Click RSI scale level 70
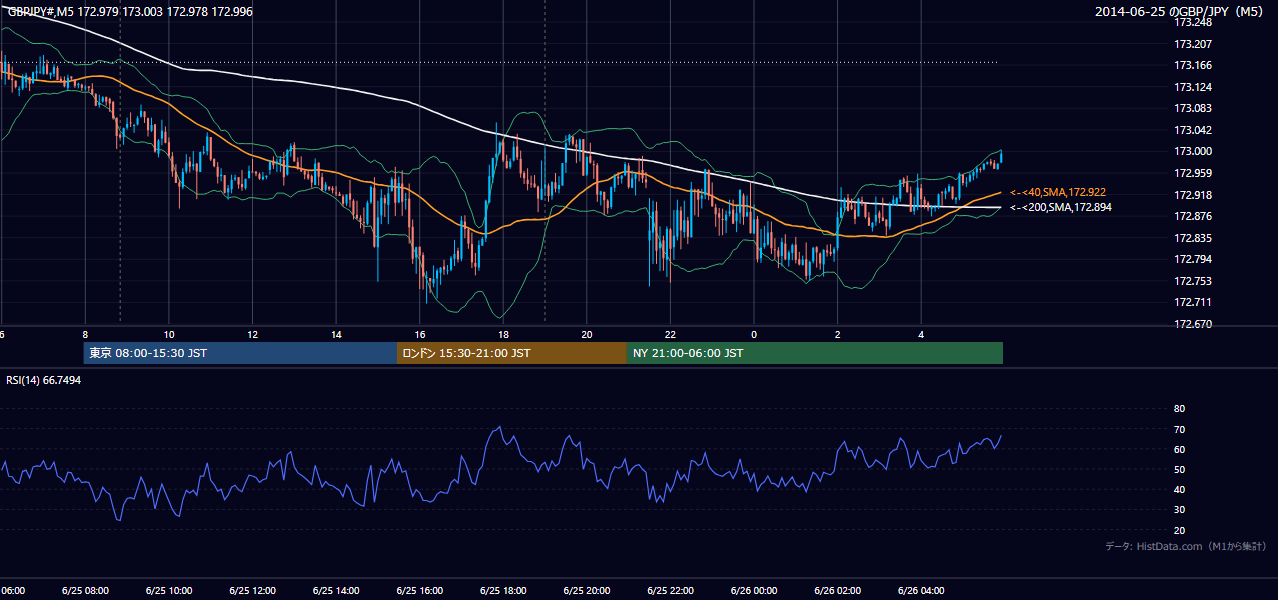This screenshot has height=600, width=1278. (1179, 429)
